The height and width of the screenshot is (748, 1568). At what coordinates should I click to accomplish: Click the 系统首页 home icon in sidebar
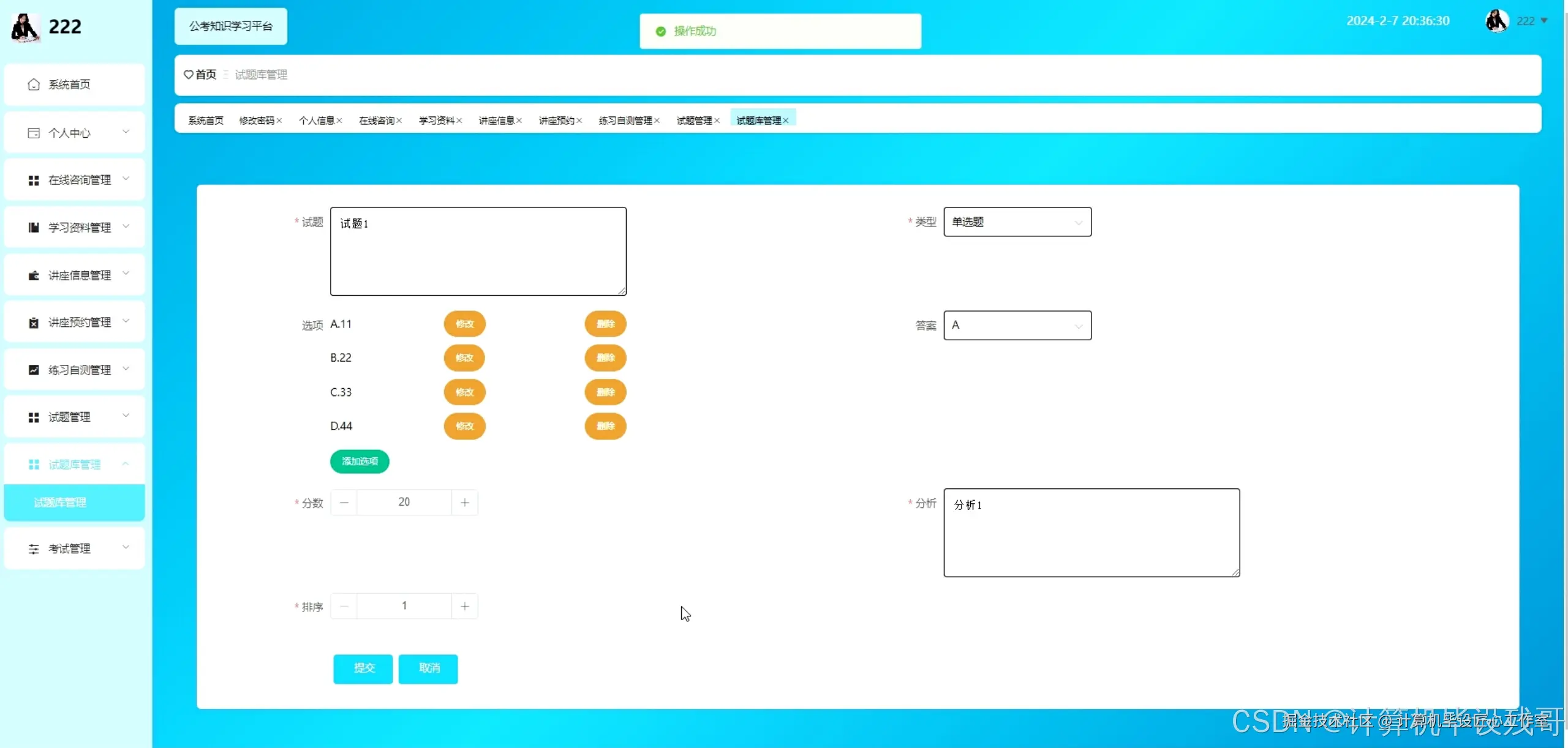tap(34, 84)
